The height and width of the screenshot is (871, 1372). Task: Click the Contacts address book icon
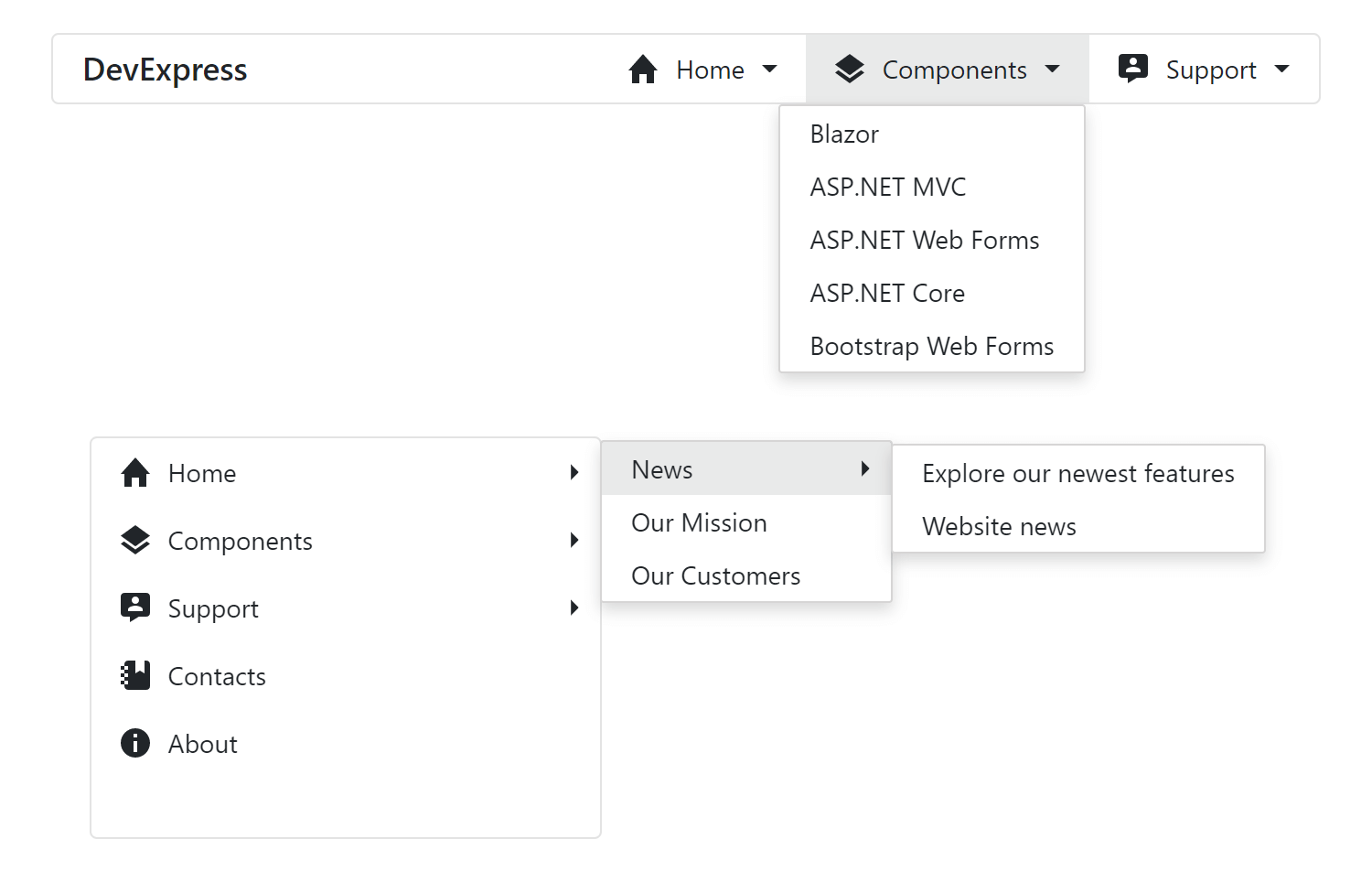(x=135, y=676)
